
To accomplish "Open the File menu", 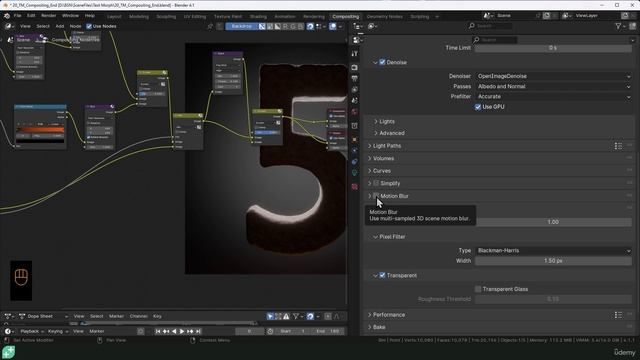I will point(17,16).
